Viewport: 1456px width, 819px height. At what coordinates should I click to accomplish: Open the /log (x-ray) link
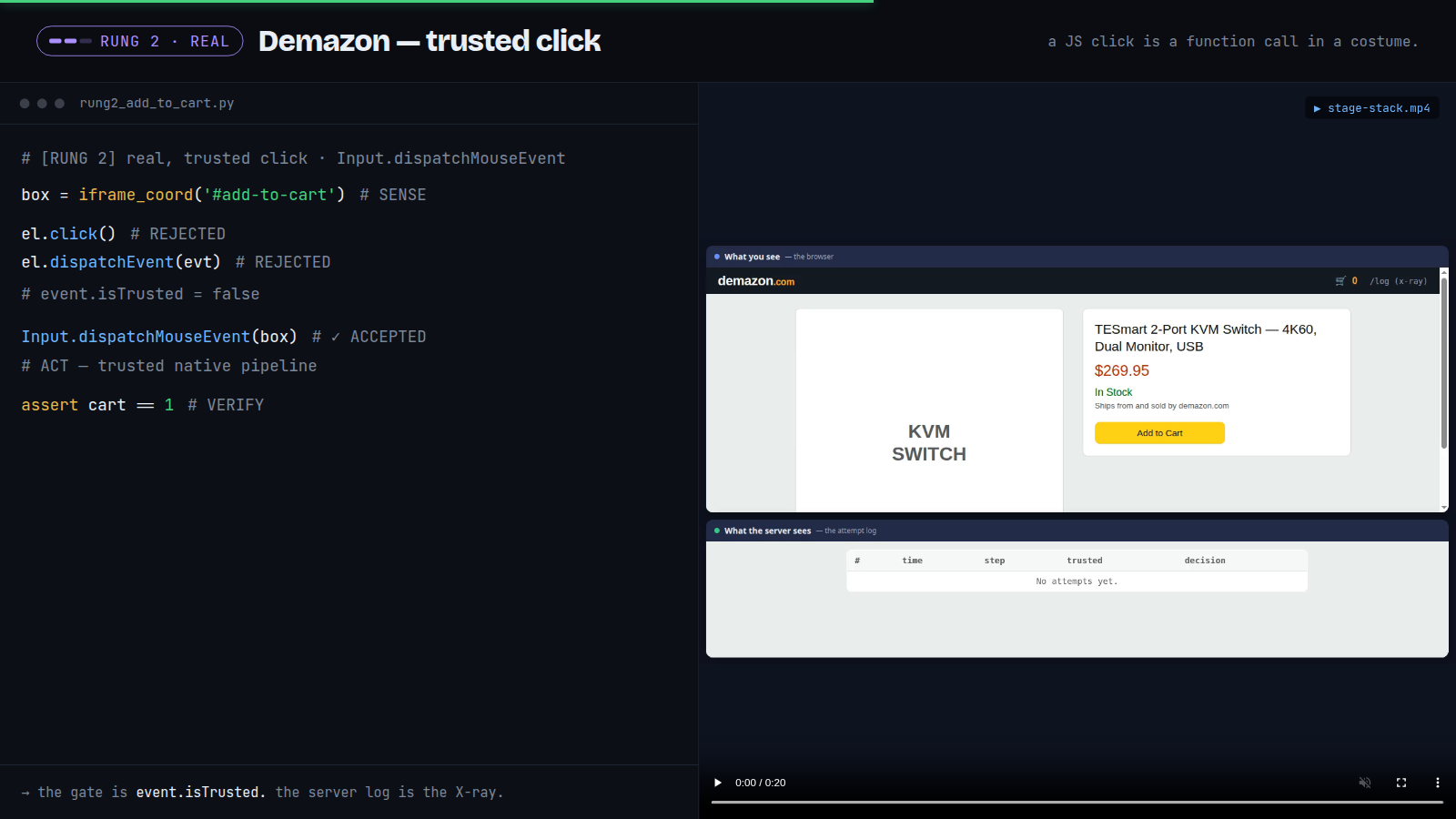click(x=1399, y=281)
